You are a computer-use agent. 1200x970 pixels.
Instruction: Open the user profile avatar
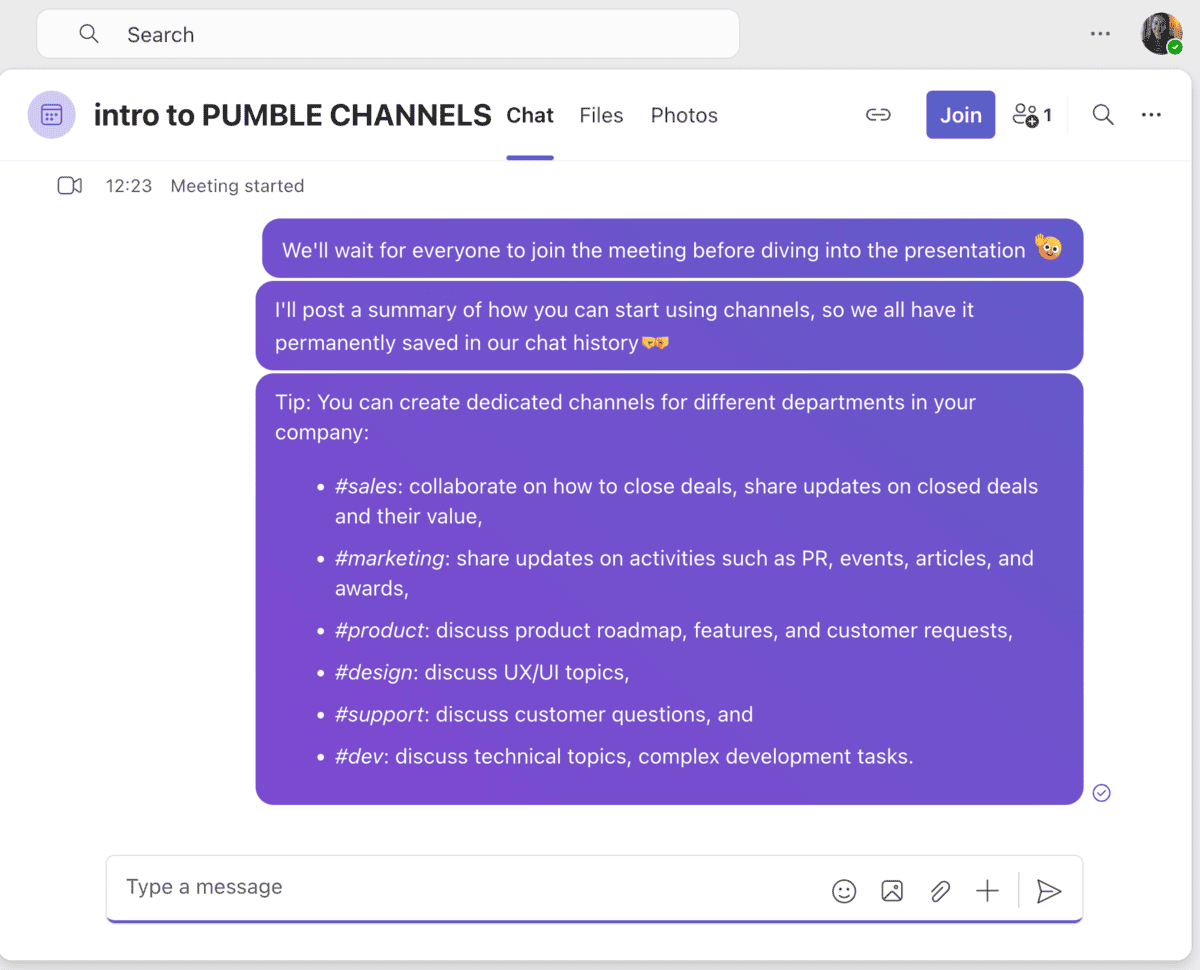point(1162,34)
